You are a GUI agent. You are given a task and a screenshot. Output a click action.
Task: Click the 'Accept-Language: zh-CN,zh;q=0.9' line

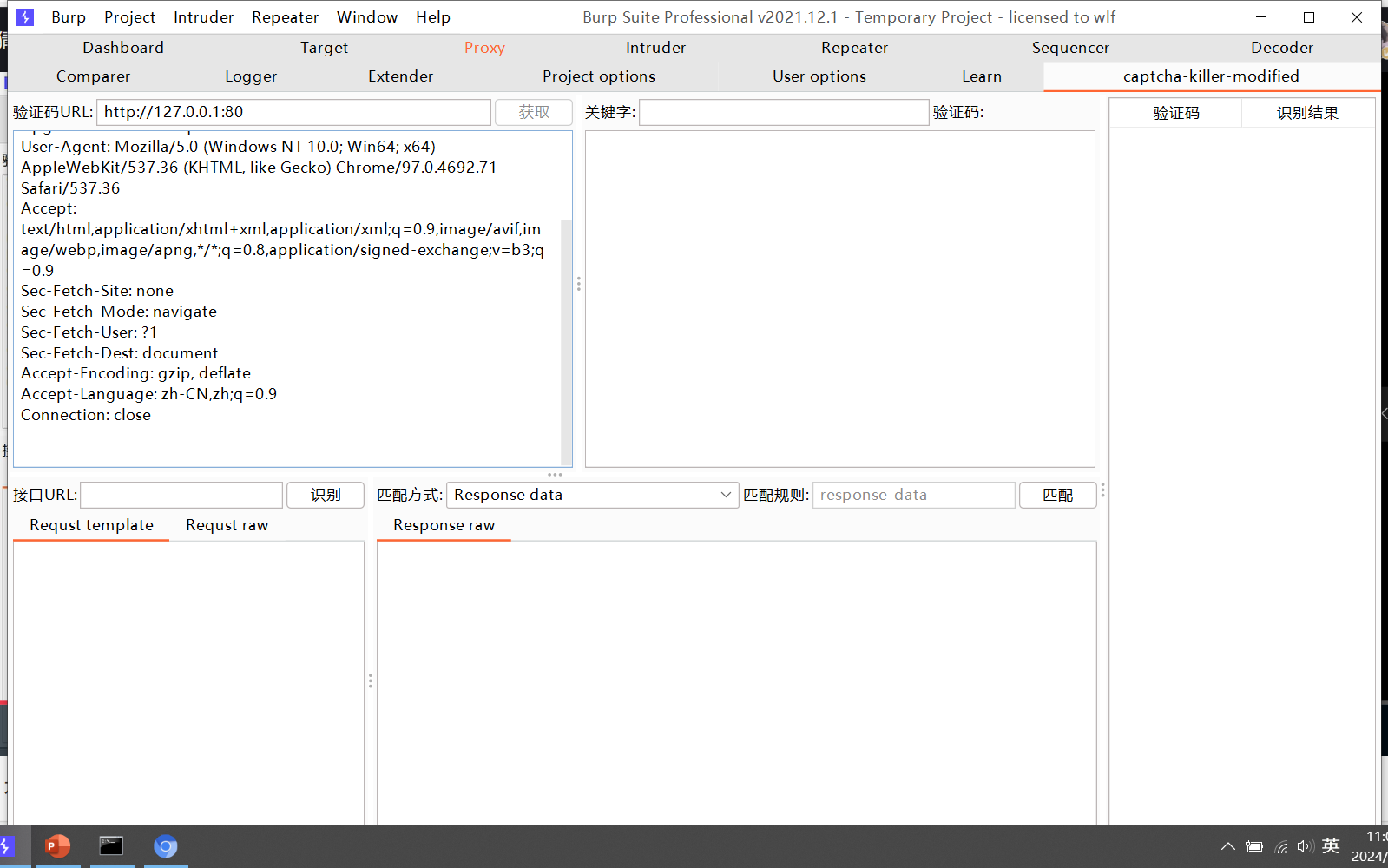pos(149,394)
